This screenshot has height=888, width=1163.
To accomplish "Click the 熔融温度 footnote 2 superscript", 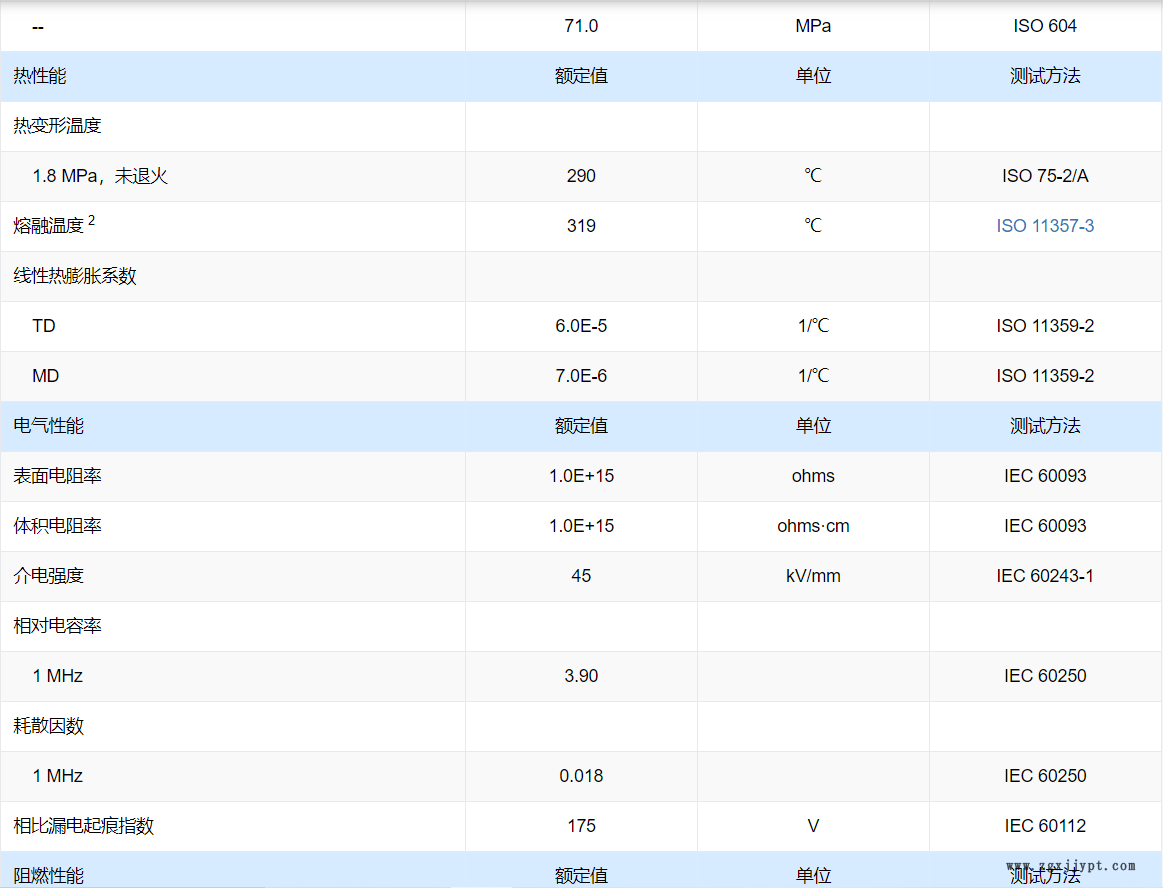I will [92, 220].
